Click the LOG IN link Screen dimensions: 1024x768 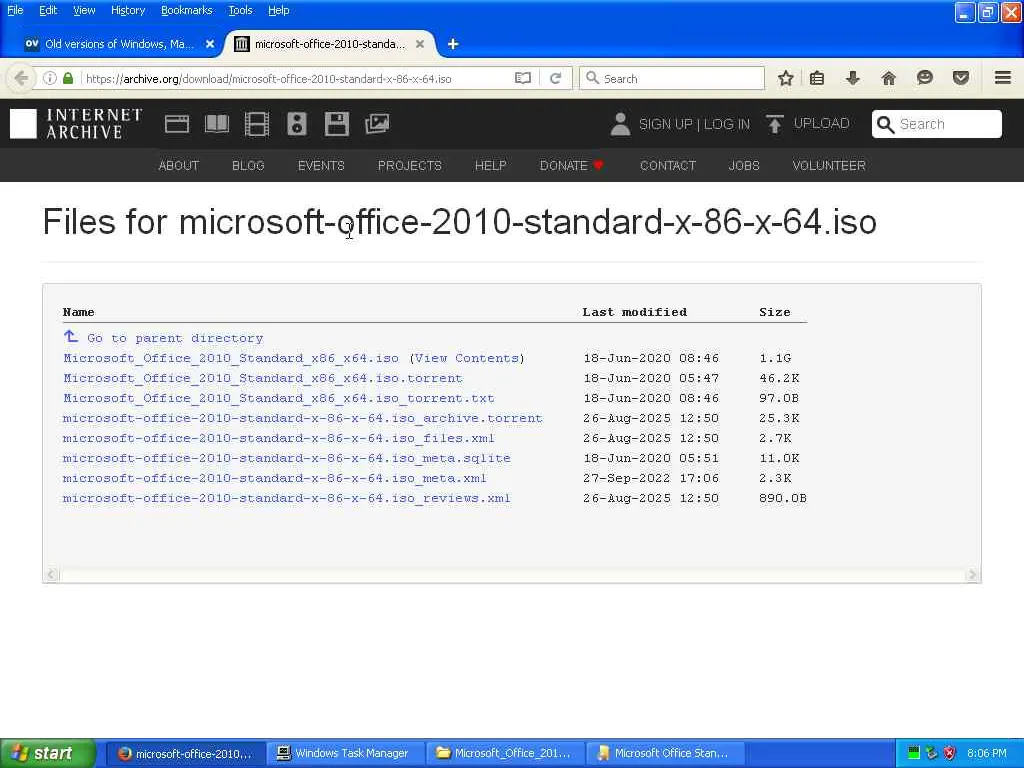pos(727,124)
